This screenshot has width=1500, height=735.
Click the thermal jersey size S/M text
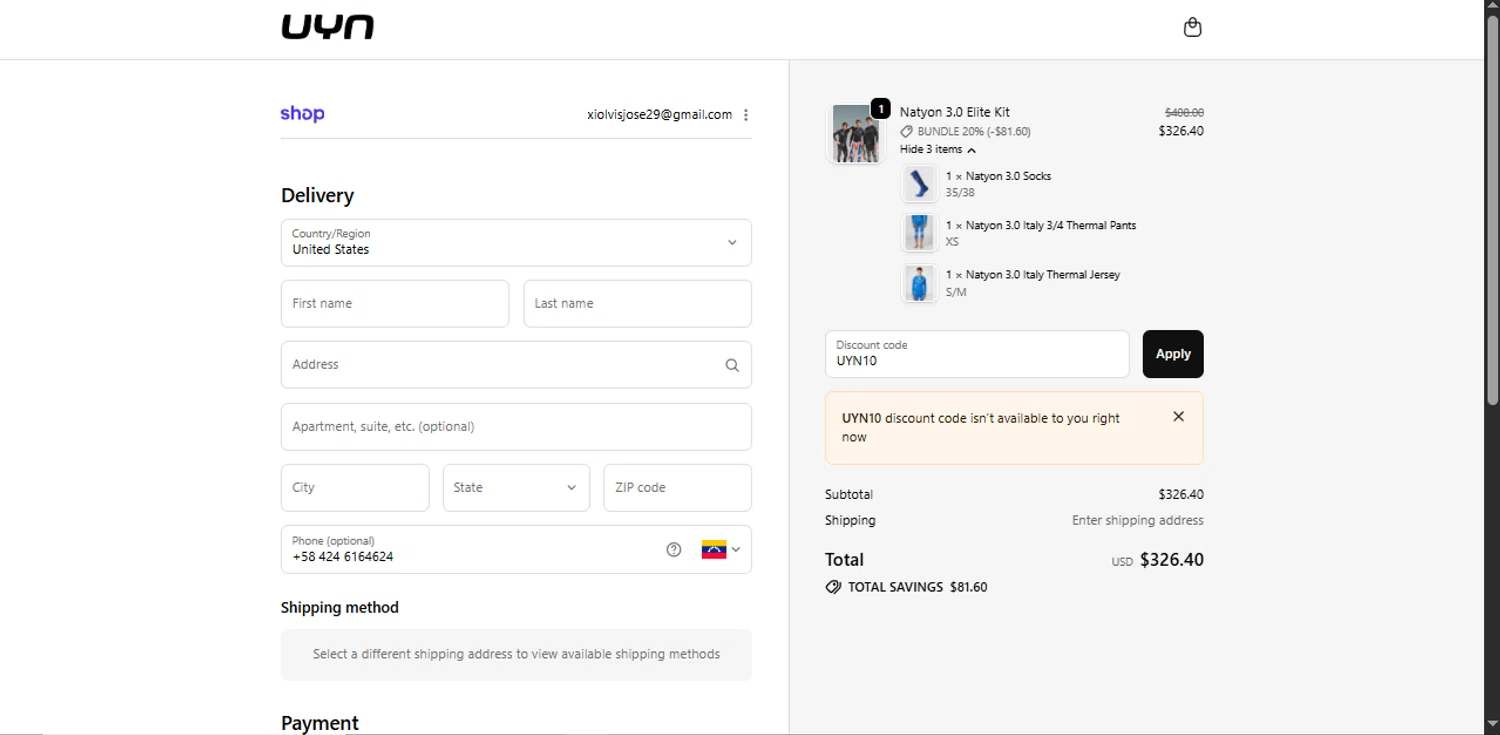point(956,293)
